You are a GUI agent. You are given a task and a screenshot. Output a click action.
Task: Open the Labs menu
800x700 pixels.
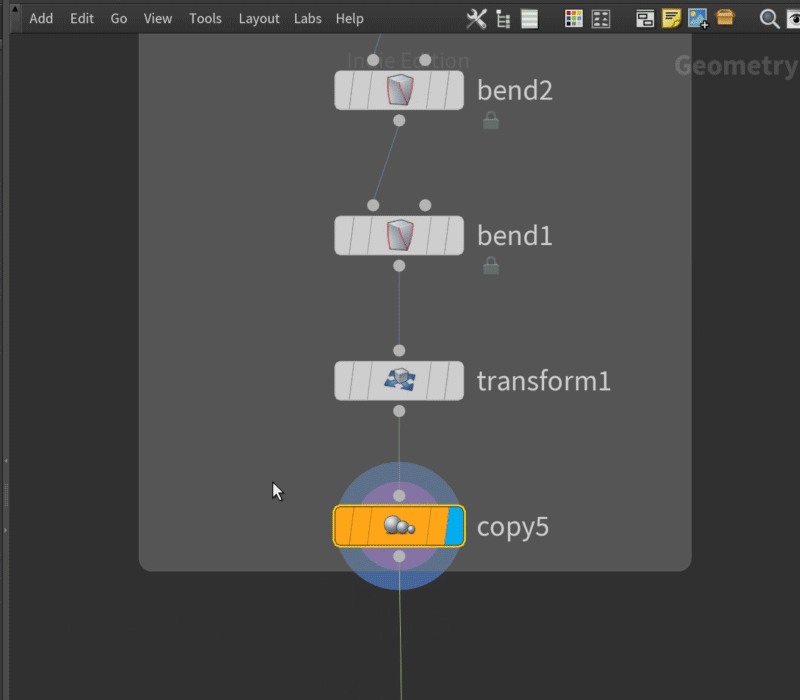pyautogui.click(x=308, y=19)
